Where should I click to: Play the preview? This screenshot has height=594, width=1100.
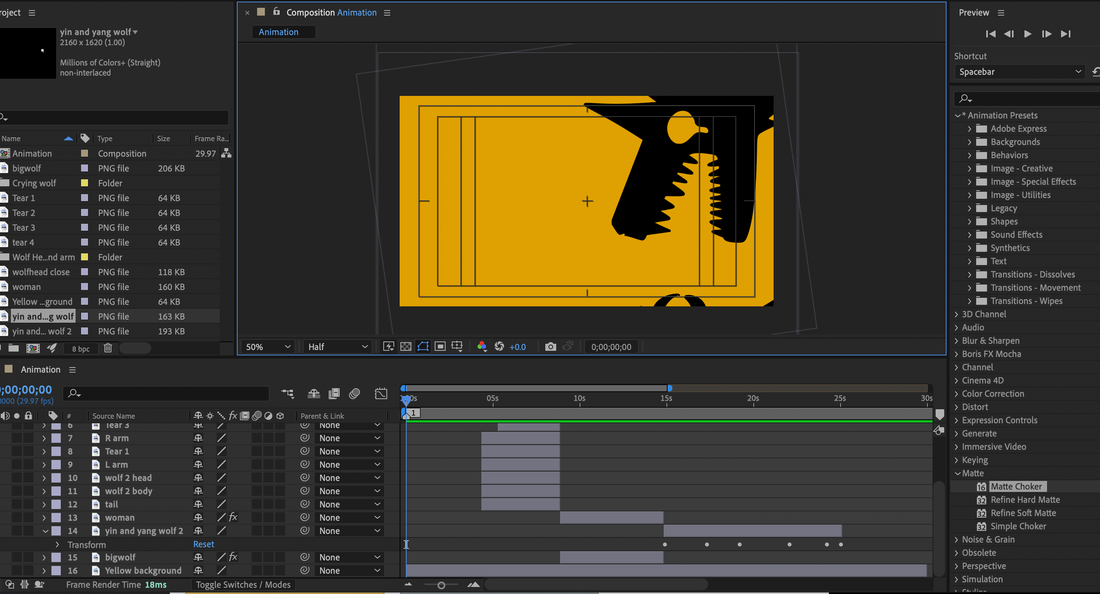[x=1028, y=34]
